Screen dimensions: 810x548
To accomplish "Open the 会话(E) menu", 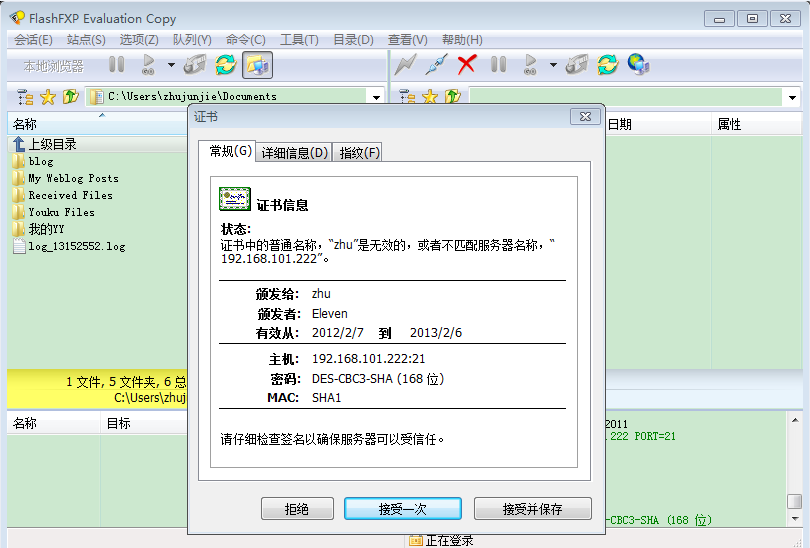I will tap(33, 40).
